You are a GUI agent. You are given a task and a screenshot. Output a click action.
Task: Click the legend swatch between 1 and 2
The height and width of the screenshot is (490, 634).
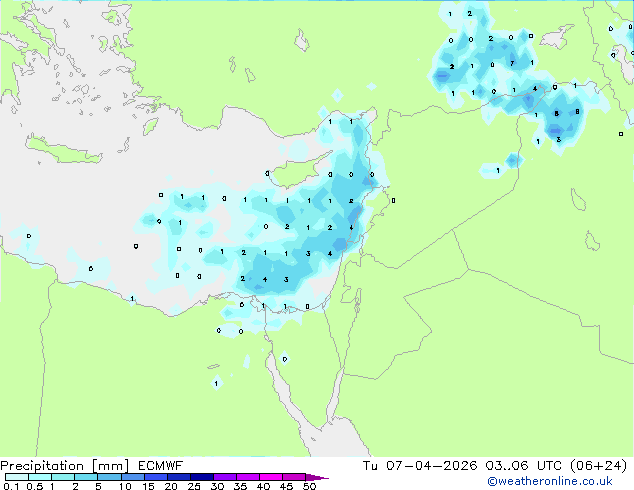click(x=63, y=477)
